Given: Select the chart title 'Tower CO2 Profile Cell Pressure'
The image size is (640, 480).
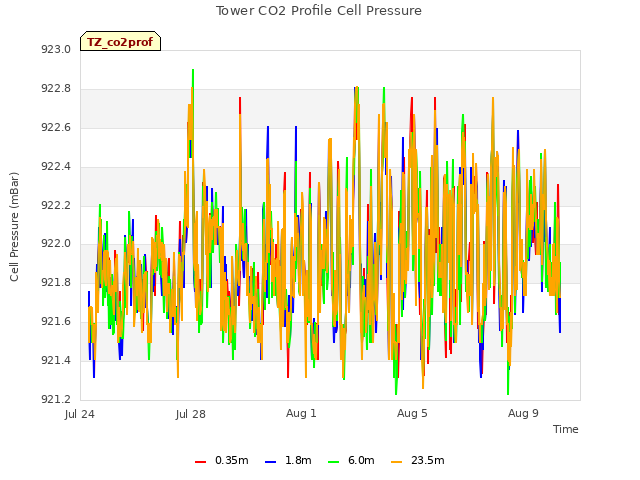Looking at the screenshot, I should point(319,11).
